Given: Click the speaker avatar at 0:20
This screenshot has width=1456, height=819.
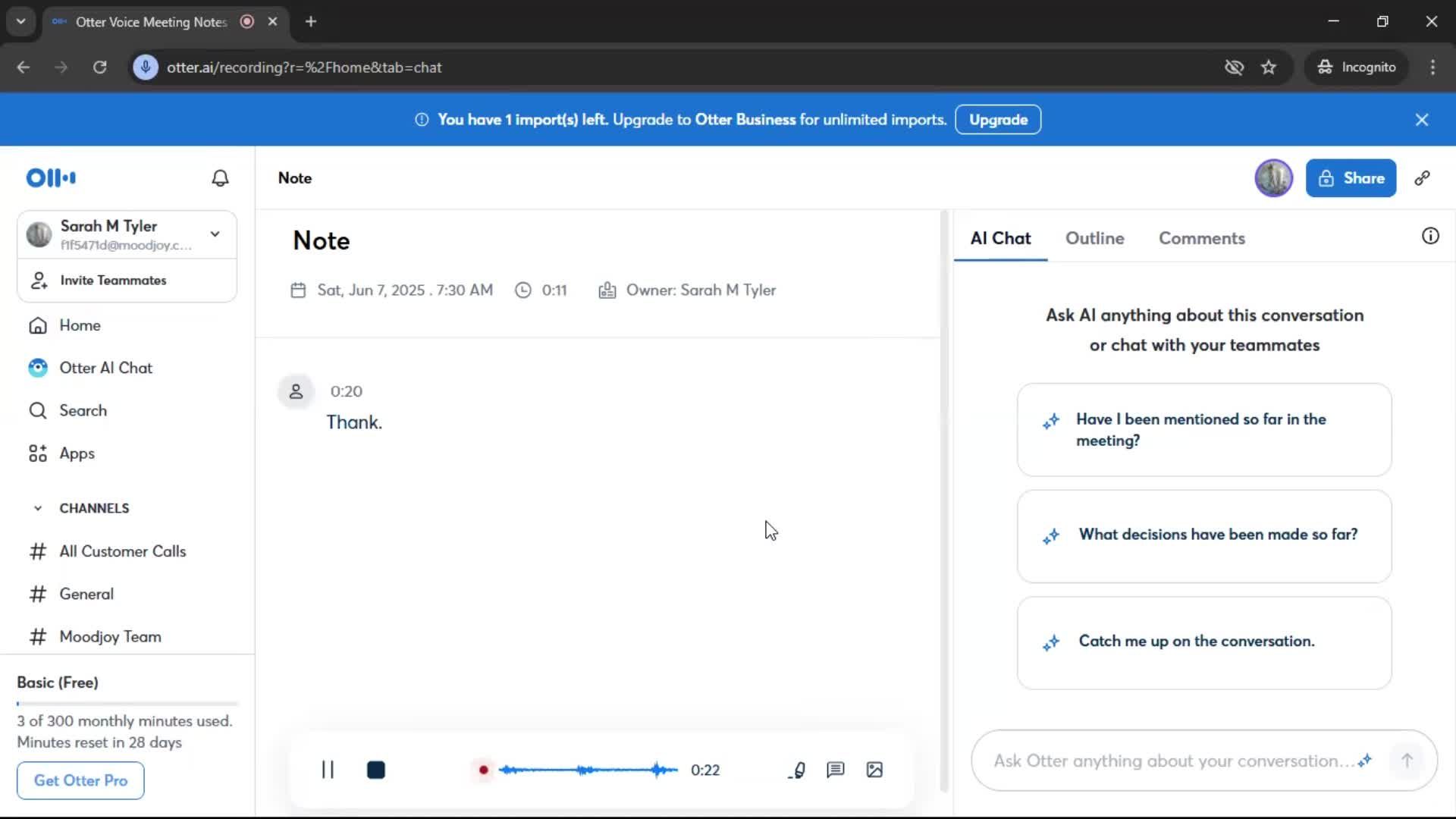Looking at the screenshot, I should tap(296, 391).
